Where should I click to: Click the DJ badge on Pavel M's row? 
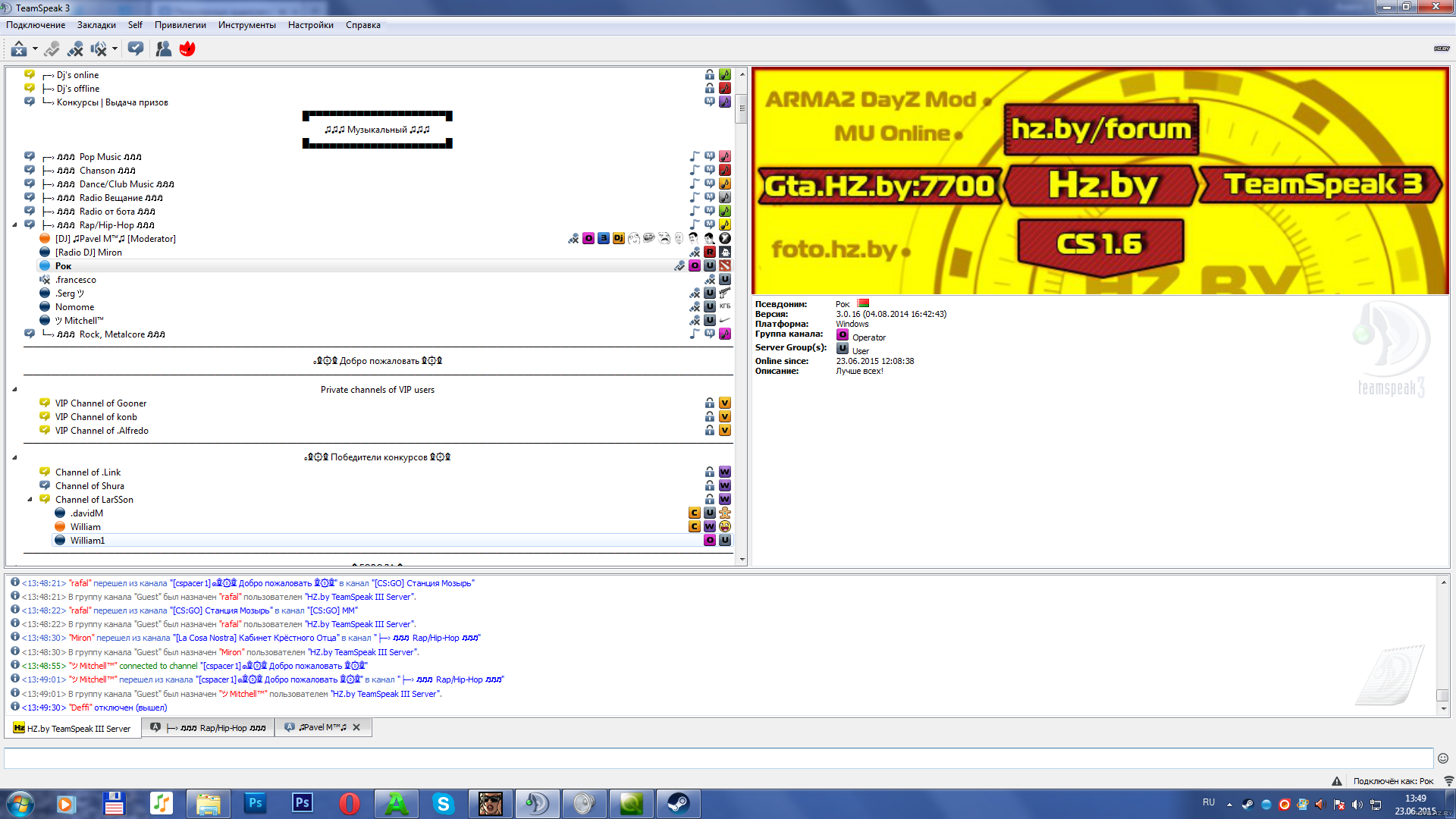point(619,239)
